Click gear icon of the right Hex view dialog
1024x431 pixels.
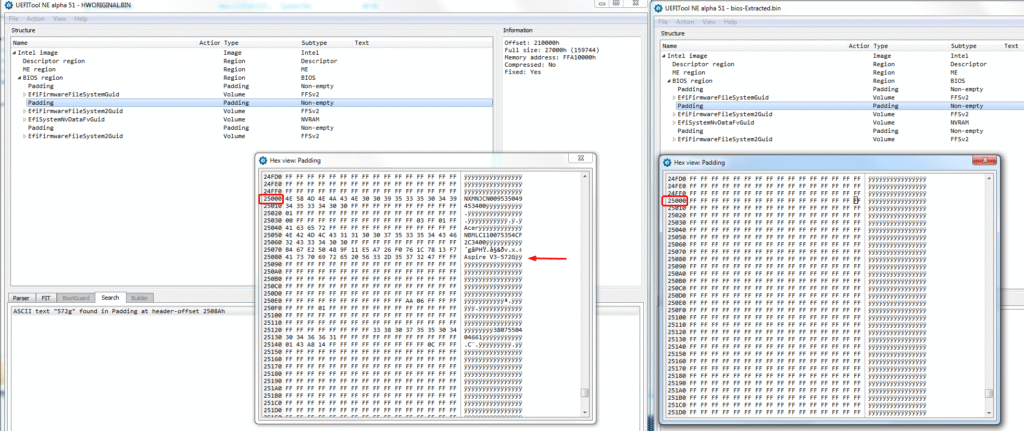tap(667, 163)
